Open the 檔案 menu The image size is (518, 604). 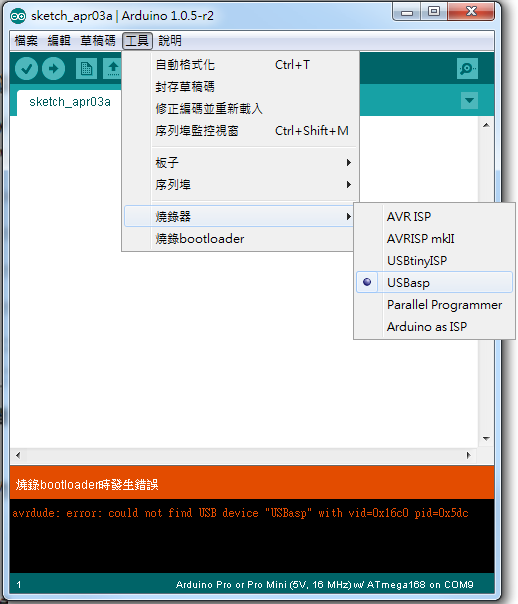pos(26,40)
